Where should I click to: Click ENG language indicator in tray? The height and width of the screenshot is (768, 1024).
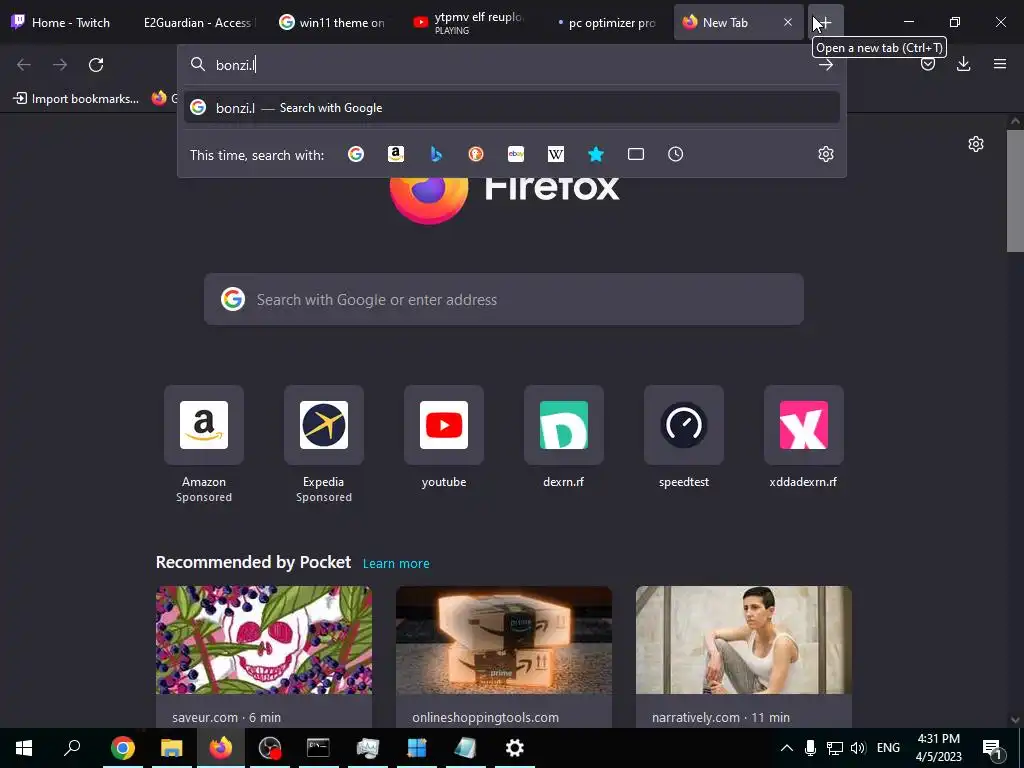[888, 748]
